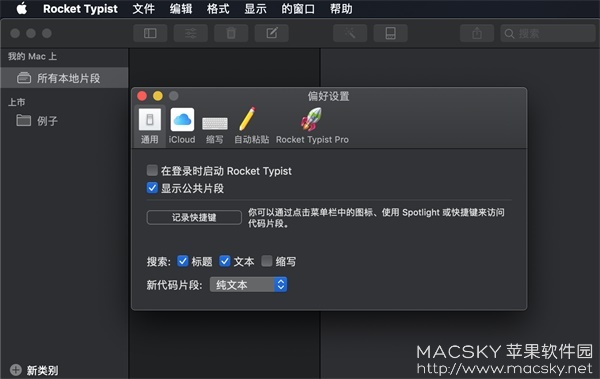Click the compose new snippet icon
Screen dimensions: 600x379
coord(272,33)
